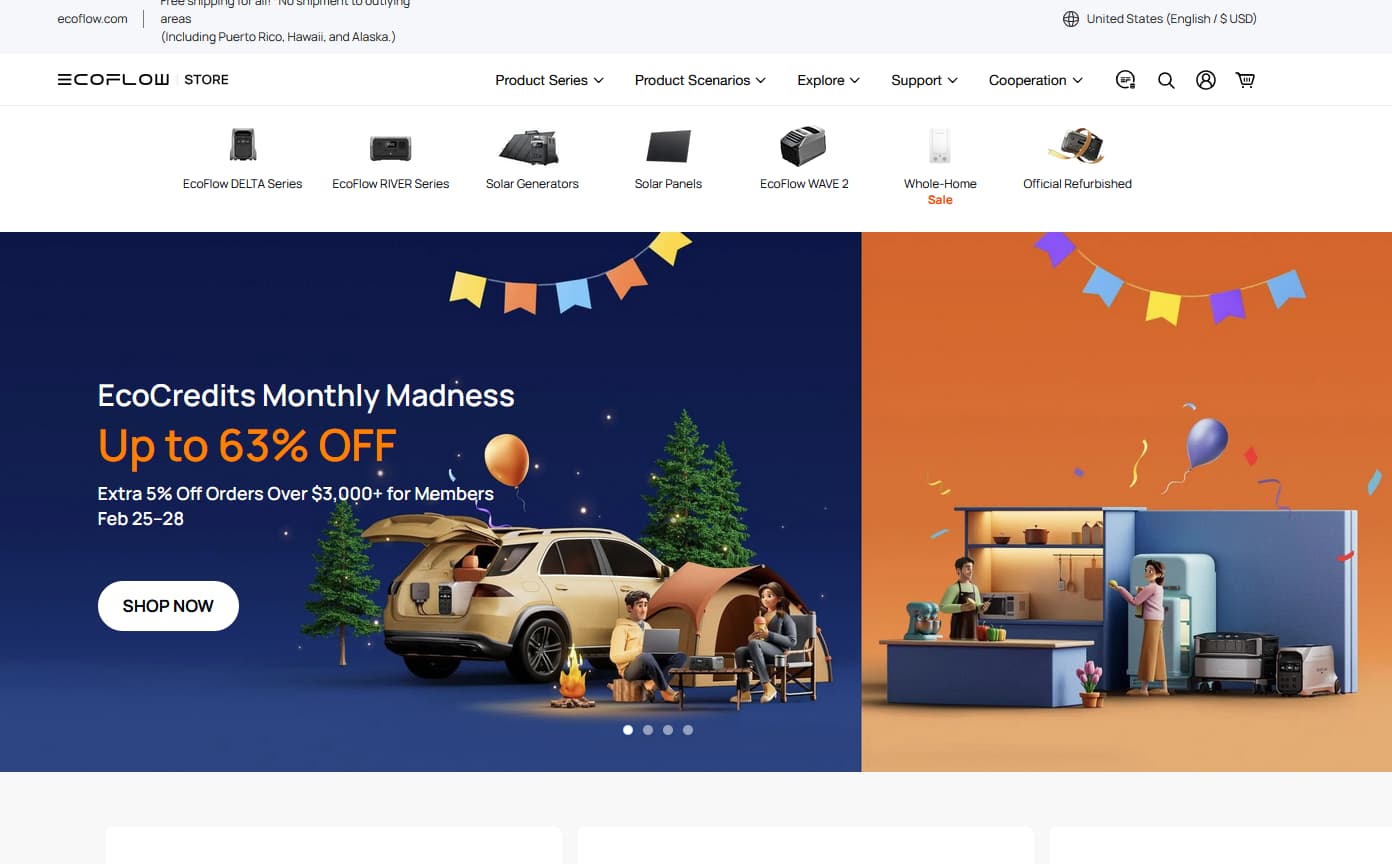
Task: Click the Extra 5% Off Orders members text
Action: point(296,494)
